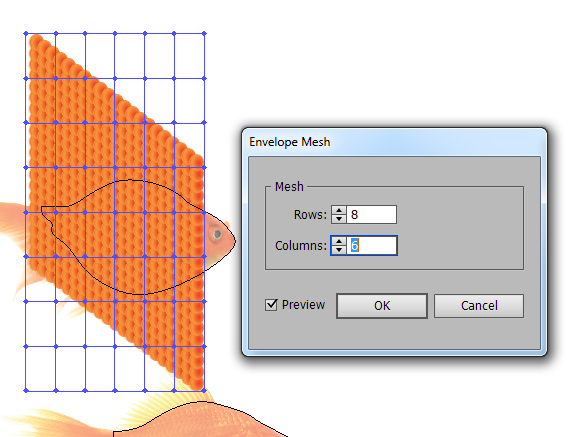Click the Rows label

(310, 215)
